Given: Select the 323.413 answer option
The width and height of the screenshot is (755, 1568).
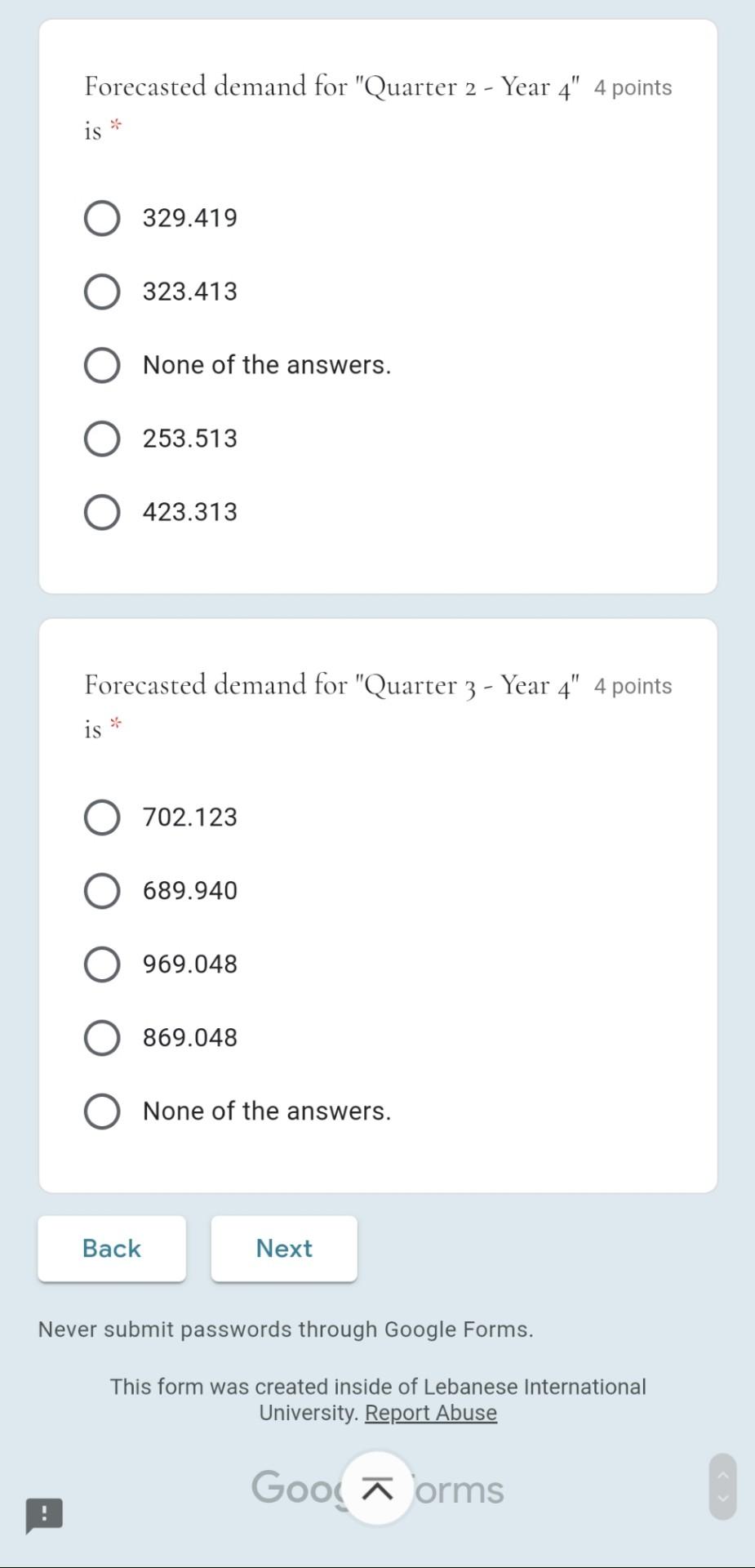Looking at the screenshot, I should tap(101, 291).
